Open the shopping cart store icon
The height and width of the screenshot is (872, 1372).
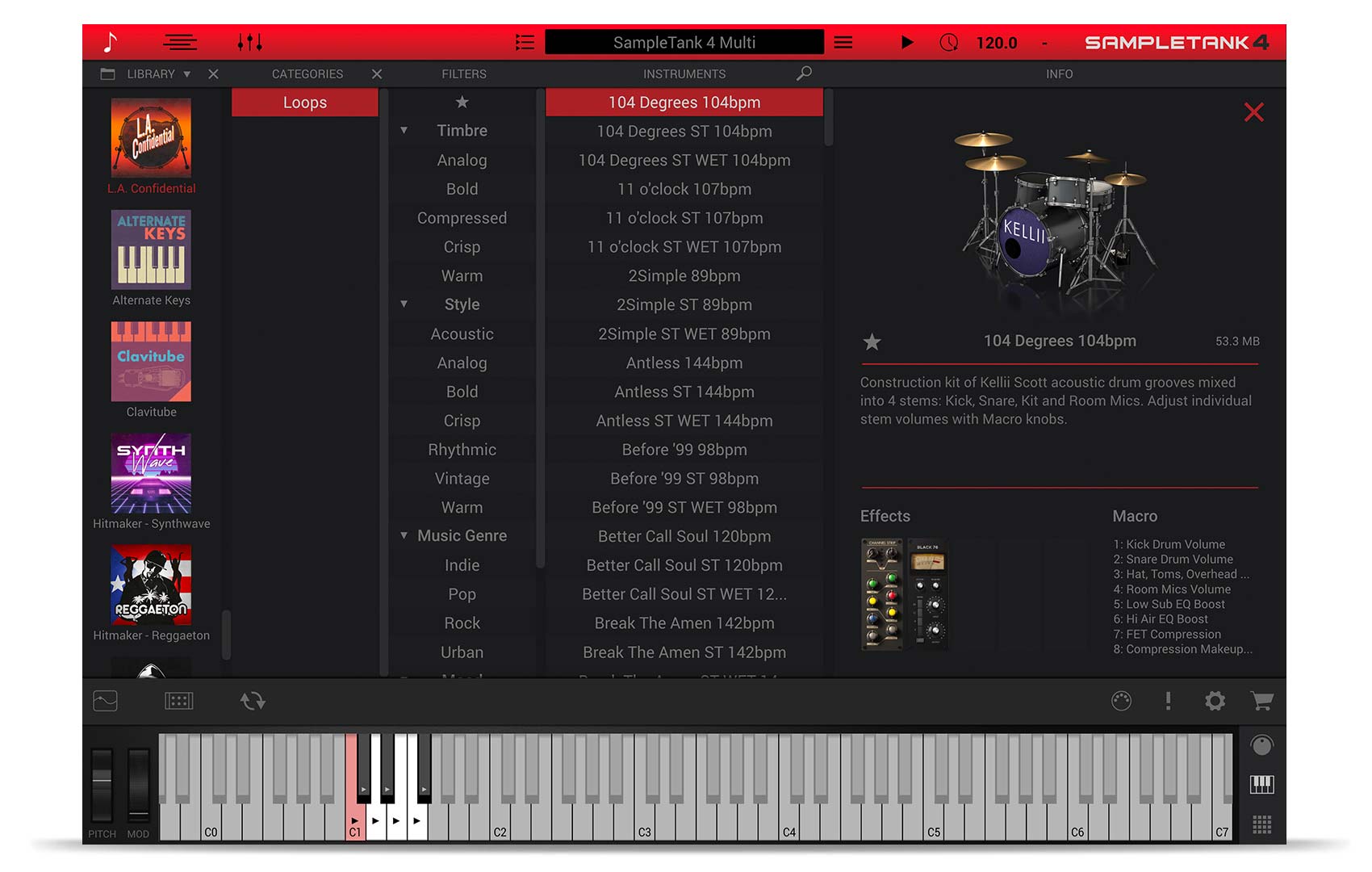(1261, 701)
